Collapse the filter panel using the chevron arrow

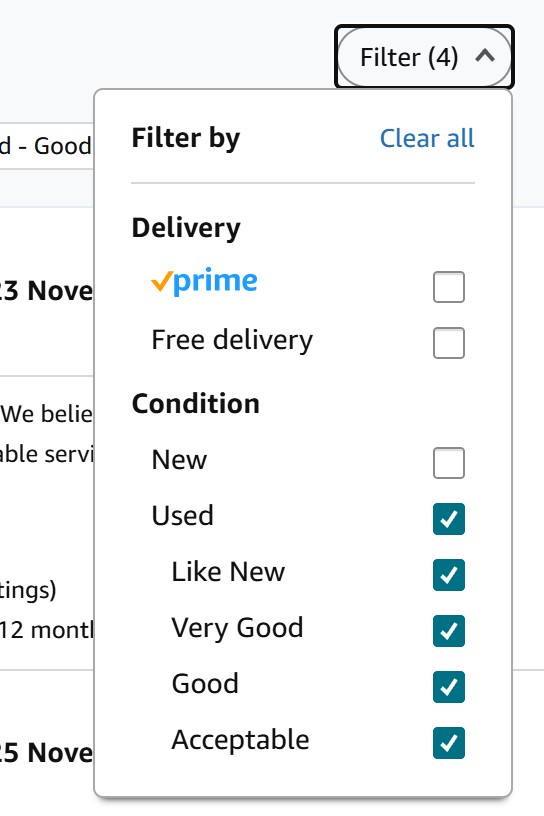pyautogui.click(x=485, y=56)
